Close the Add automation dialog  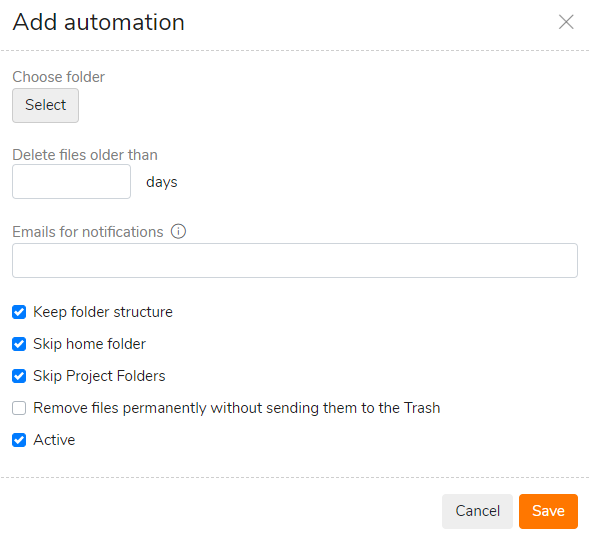click(x=566, y=22)
